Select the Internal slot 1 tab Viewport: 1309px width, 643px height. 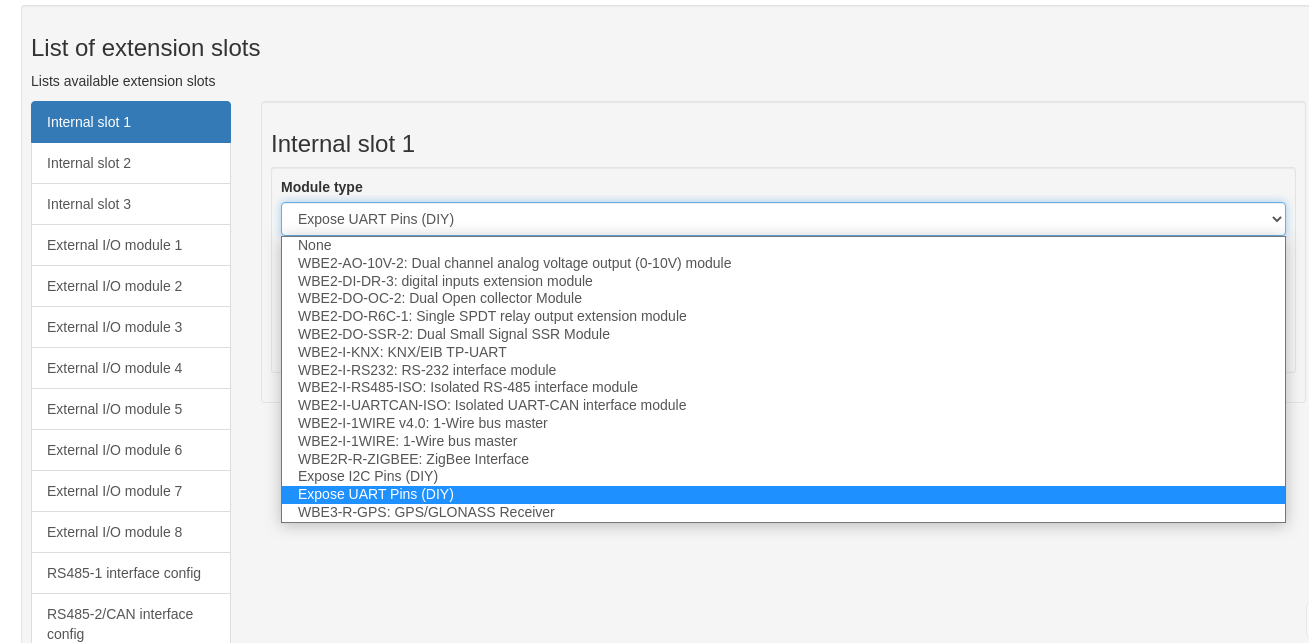click(x=131, y=122)
